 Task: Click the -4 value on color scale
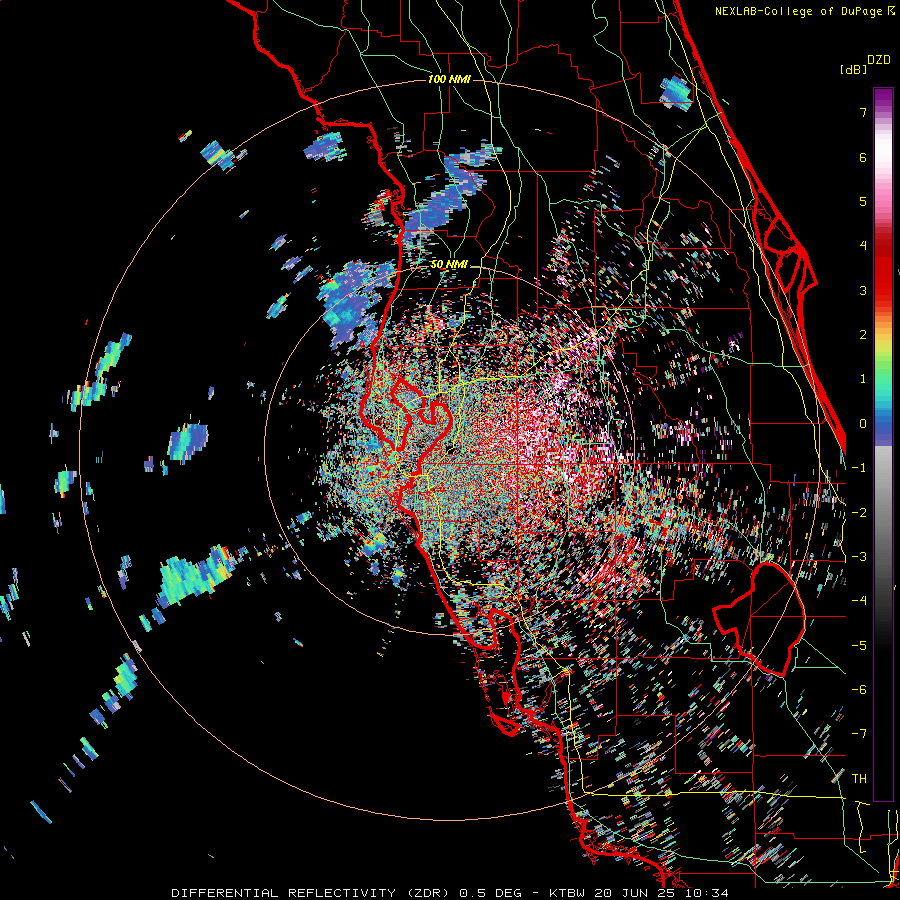(x=859, y=601)
